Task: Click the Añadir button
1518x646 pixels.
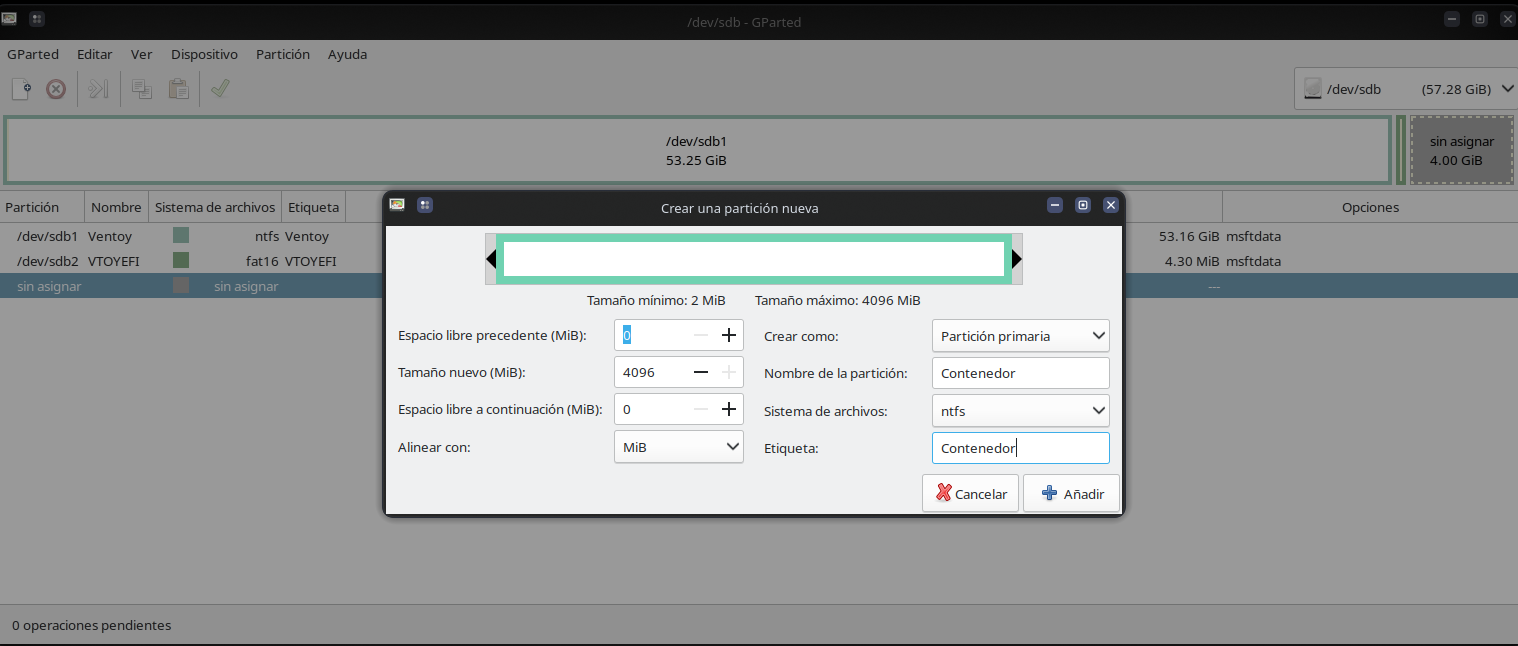Action: [x=1071, y=493]
